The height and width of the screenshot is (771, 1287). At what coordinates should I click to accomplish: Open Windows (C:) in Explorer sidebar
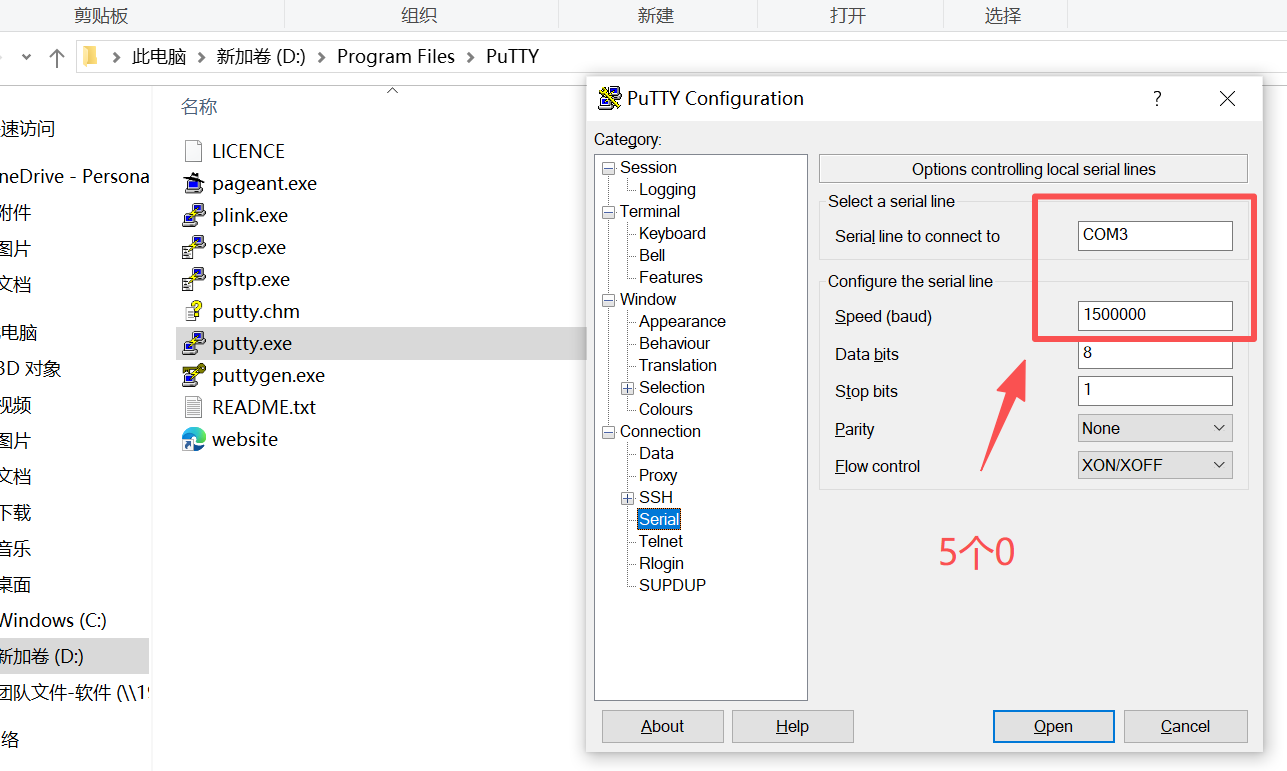53,620
